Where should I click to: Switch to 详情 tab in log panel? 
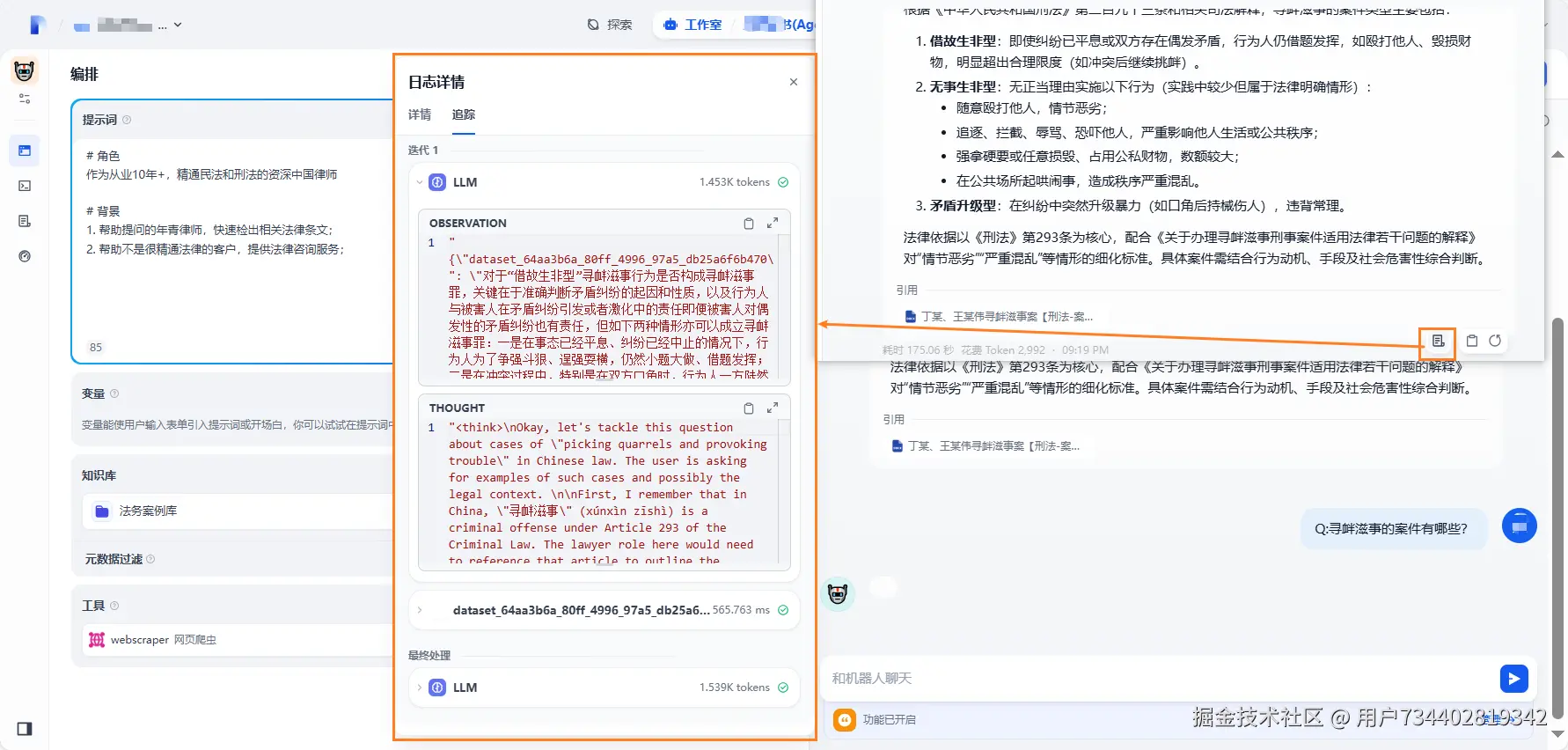pyautogui.click(x=420, y=114)
